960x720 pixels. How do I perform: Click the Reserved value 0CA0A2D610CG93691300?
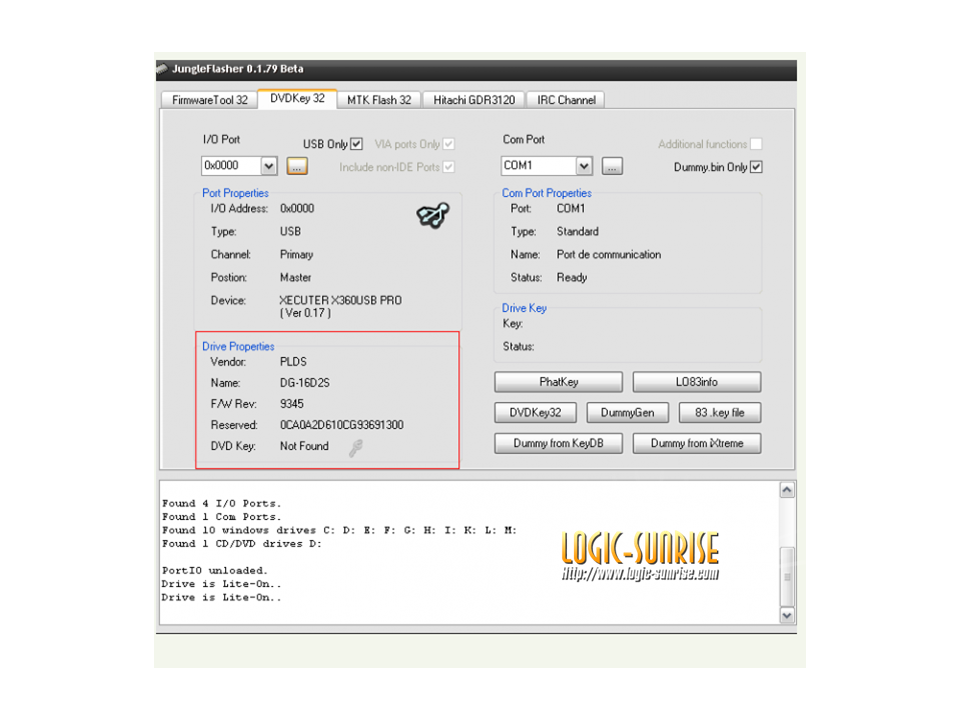[x=342, y=425]
